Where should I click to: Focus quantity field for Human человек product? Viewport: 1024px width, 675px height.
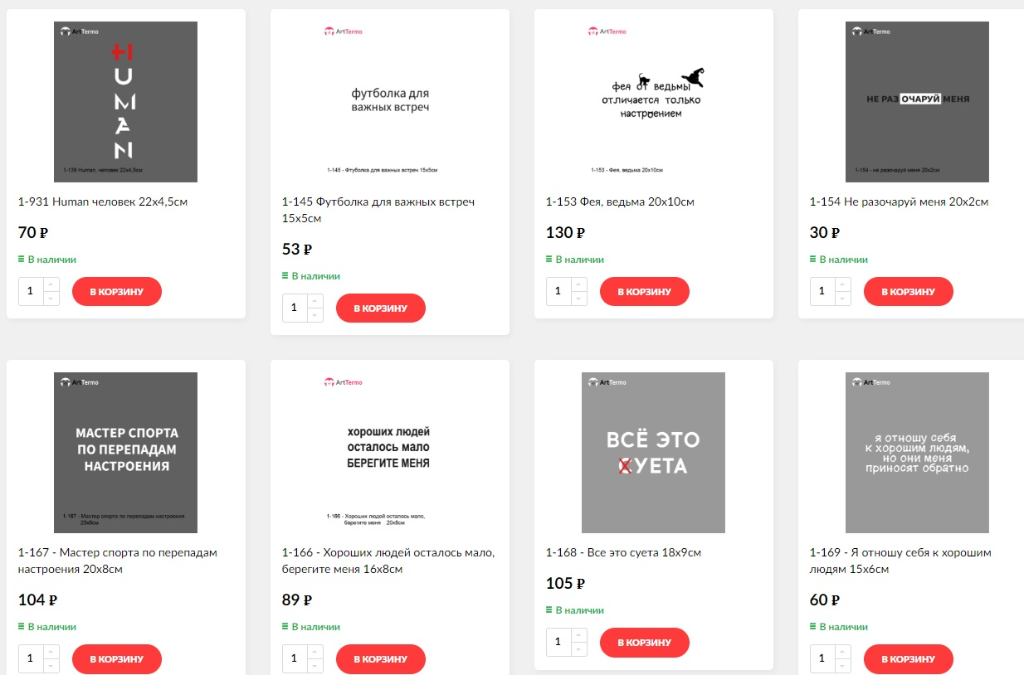pyautogui.click(x=31, y=291)
